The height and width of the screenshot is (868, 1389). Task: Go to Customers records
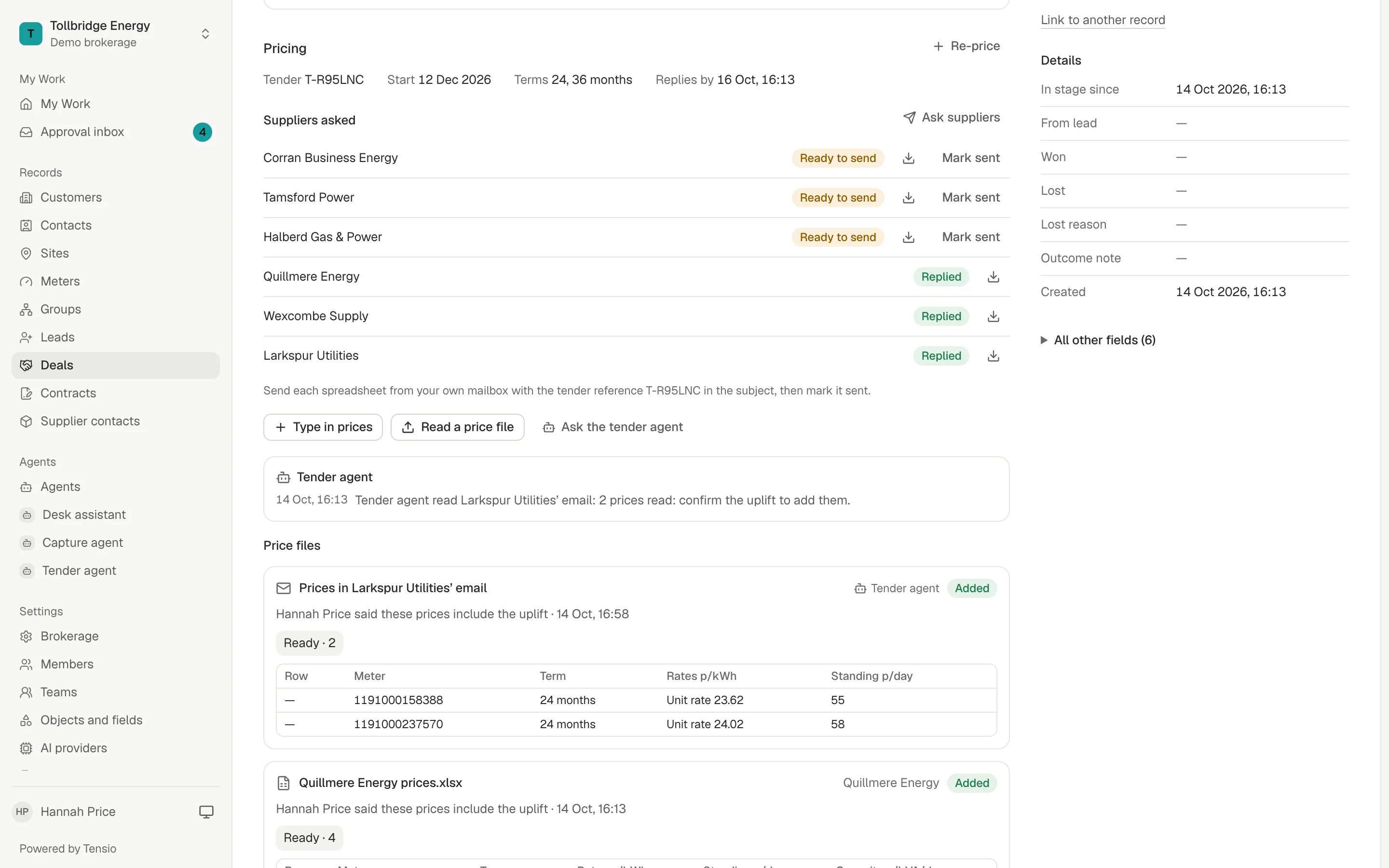point(115,198)
